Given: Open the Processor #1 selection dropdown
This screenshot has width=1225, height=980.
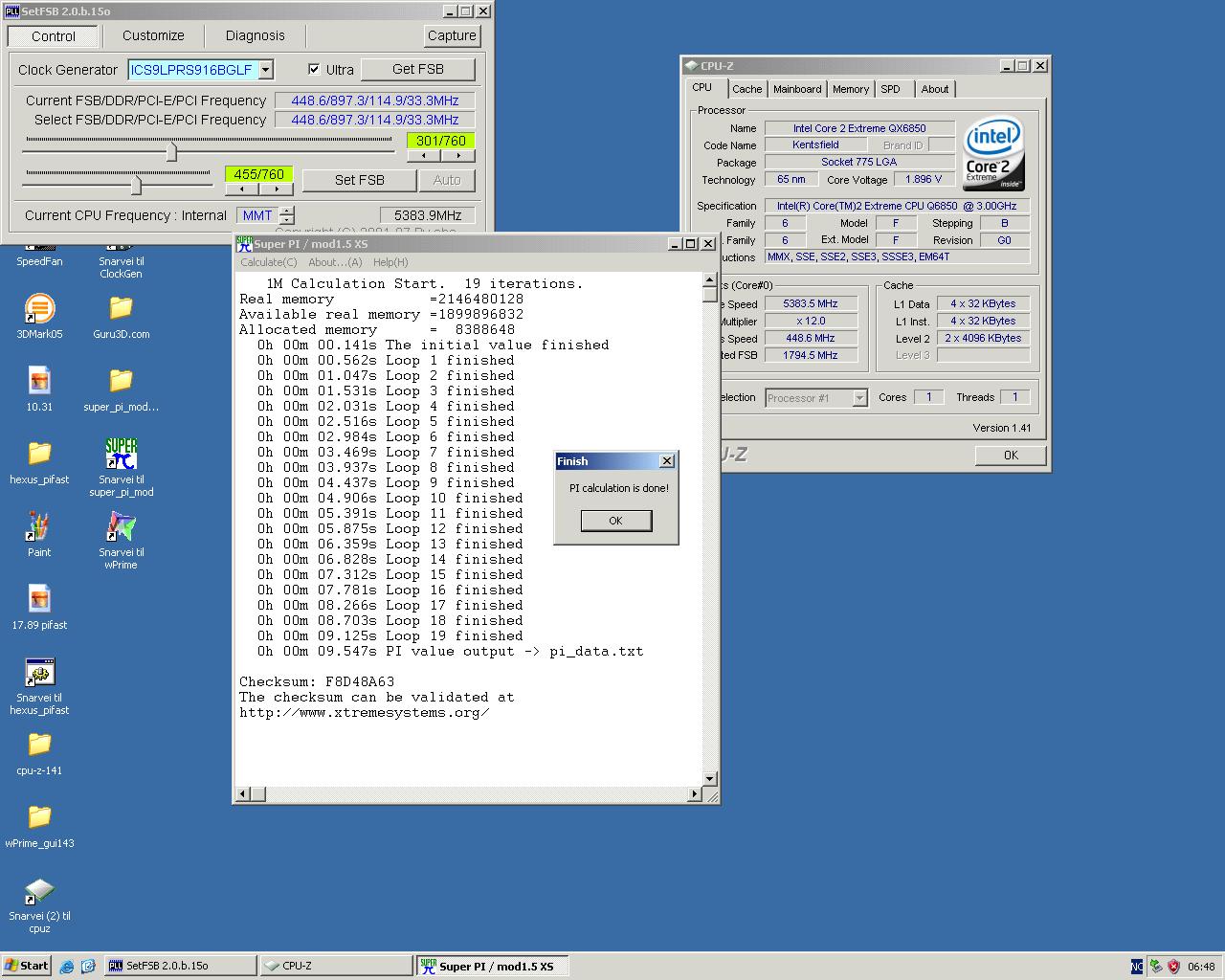Looking at the screenshot, I should (x=859, y=398).
